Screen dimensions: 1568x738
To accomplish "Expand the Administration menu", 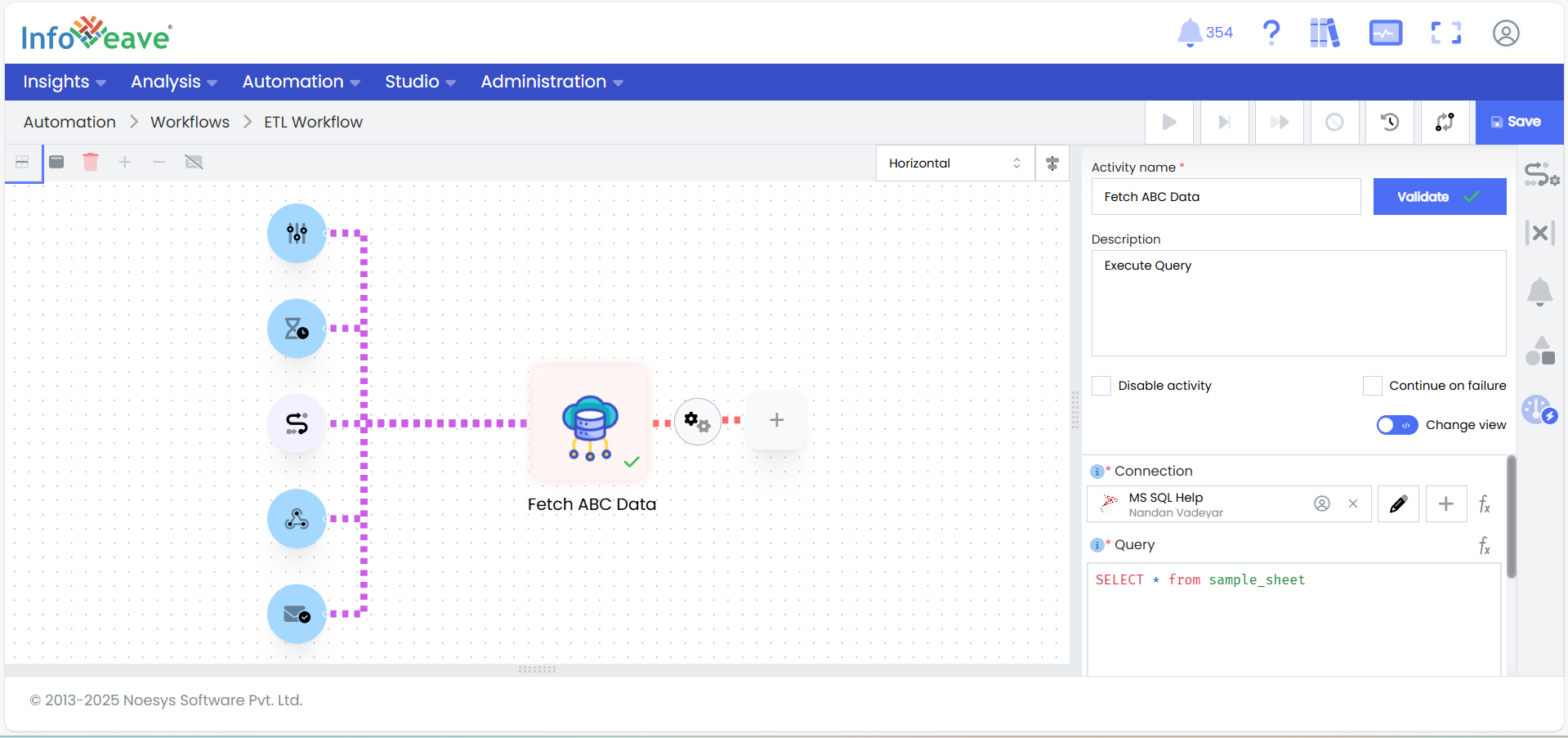I will coord(552,82).
